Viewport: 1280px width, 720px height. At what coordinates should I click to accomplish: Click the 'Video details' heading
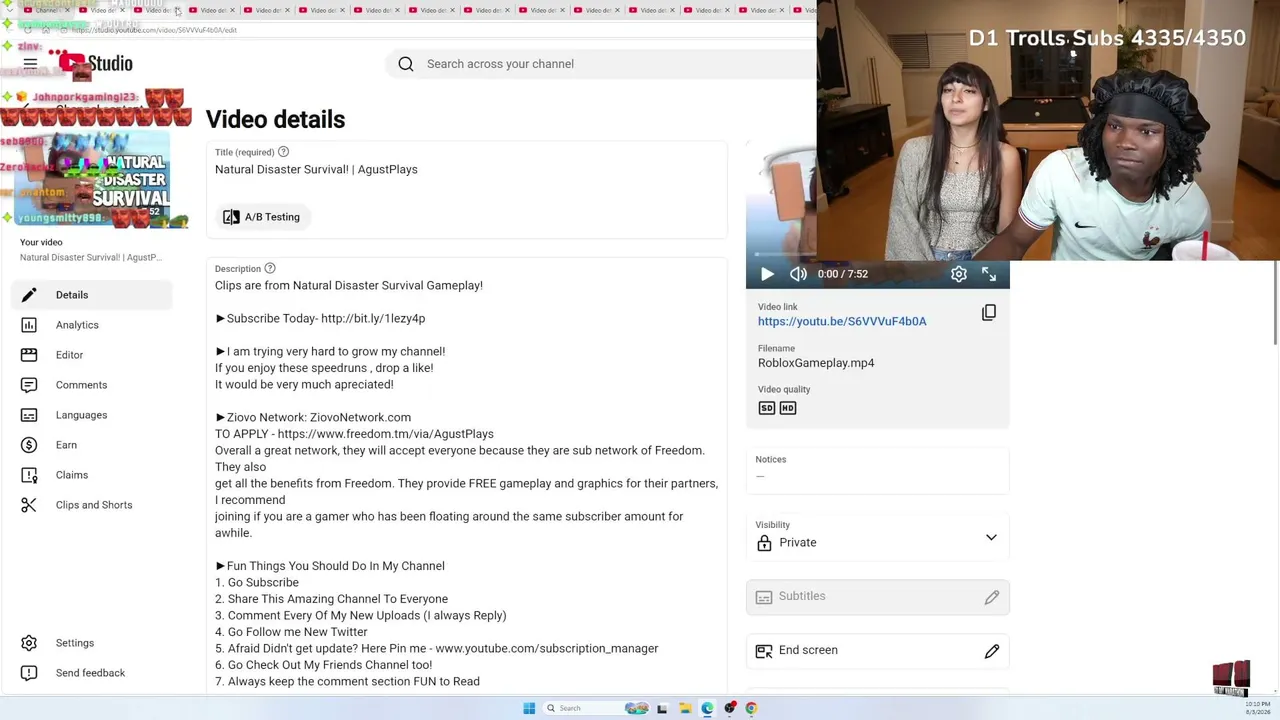(275, 120)
